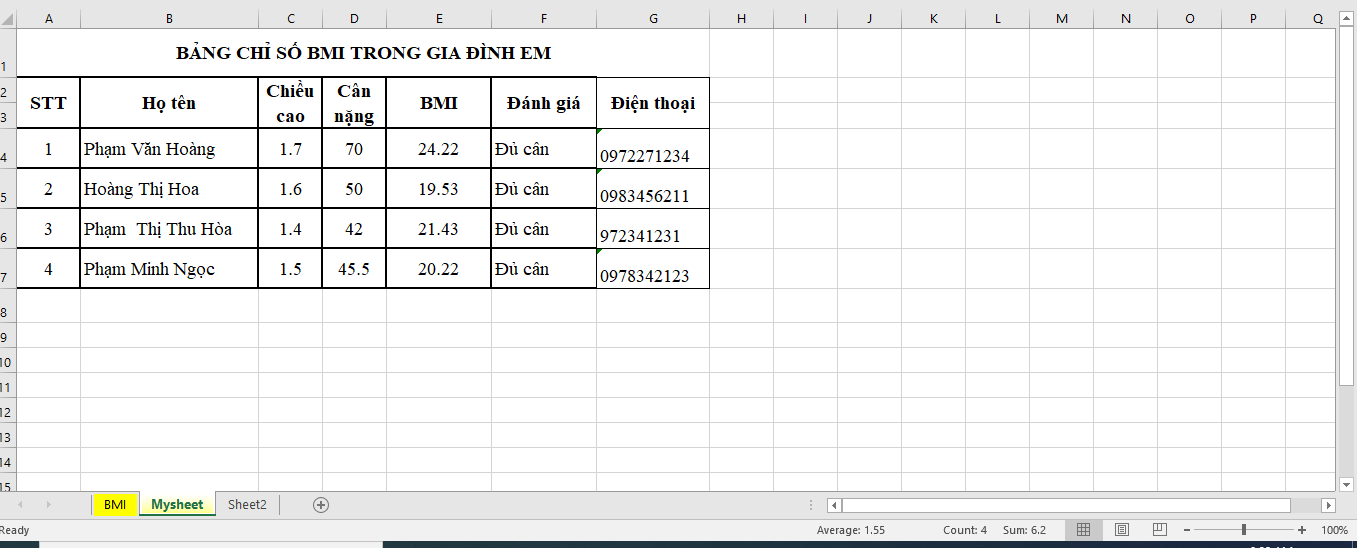Select cell Phạm Thị Thu Hòa
The image size is (1357, 548).
pyautogui.click(x=169, y=229)
